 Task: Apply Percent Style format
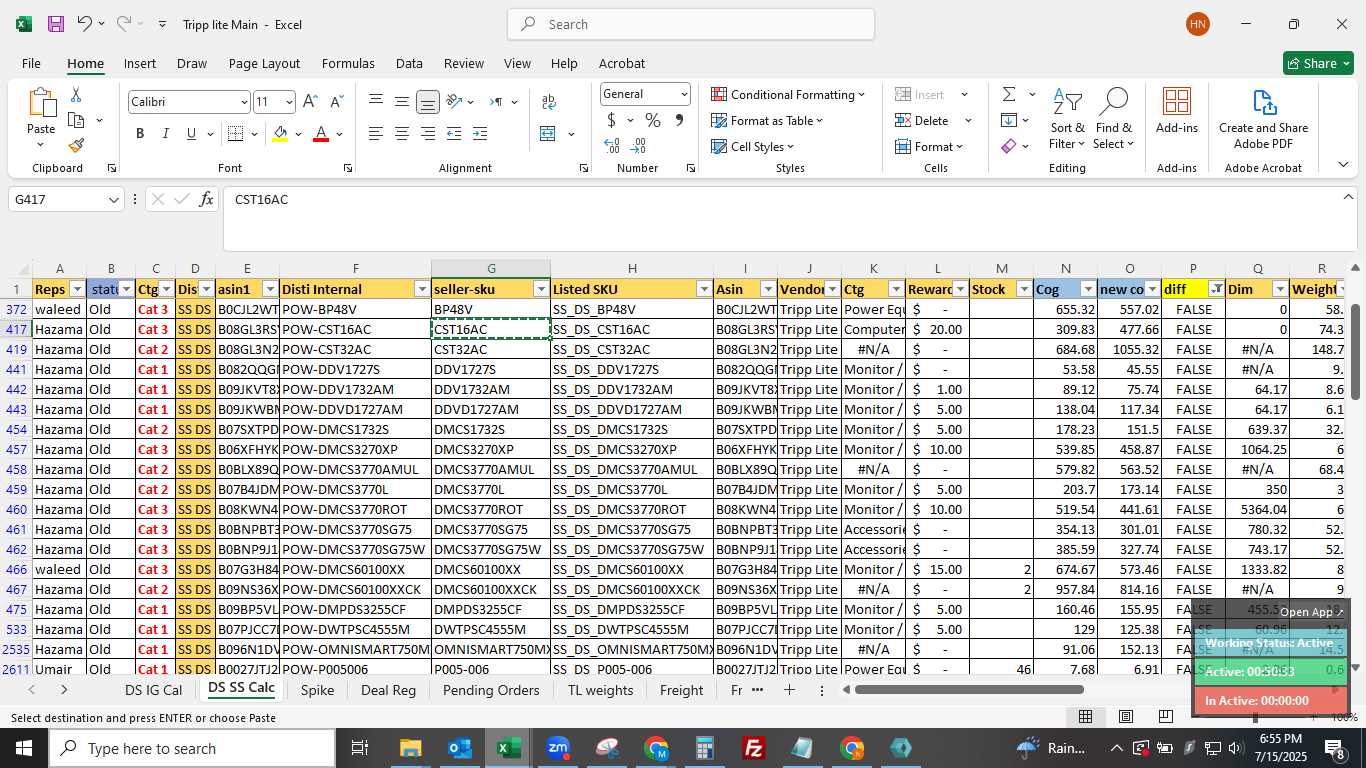653,120
